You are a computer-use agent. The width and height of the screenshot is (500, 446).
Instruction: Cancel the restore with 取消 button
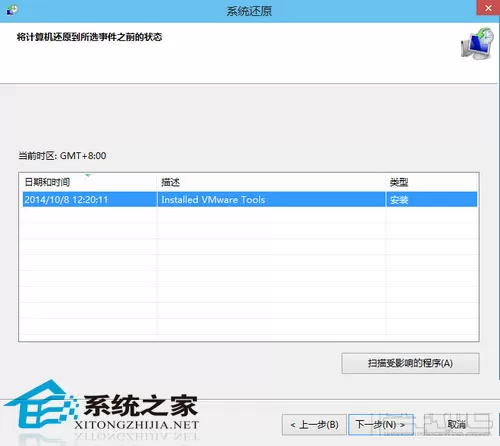(x=456, y=425)
